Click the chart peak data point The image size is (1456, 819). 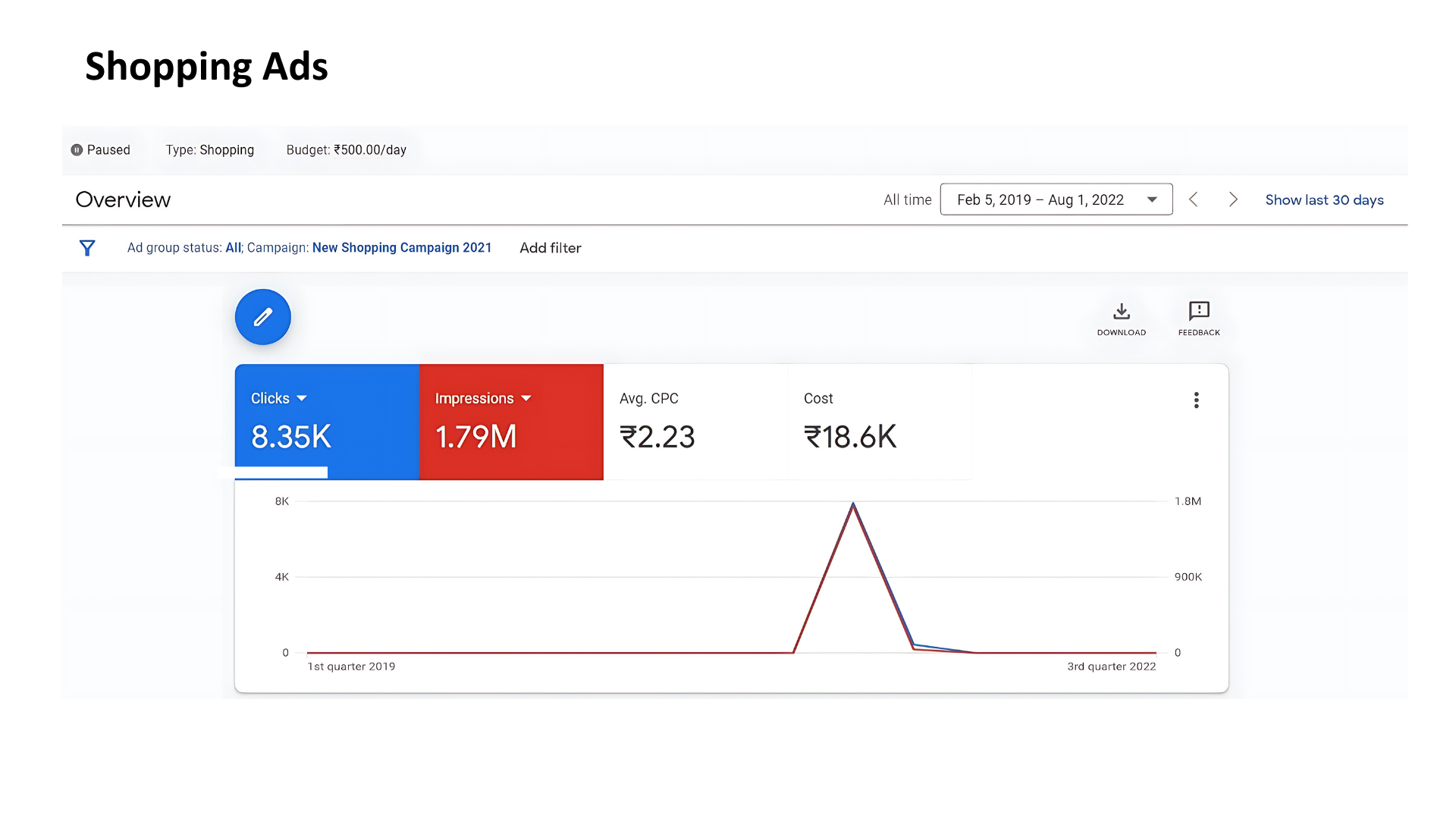coord(853,504)
